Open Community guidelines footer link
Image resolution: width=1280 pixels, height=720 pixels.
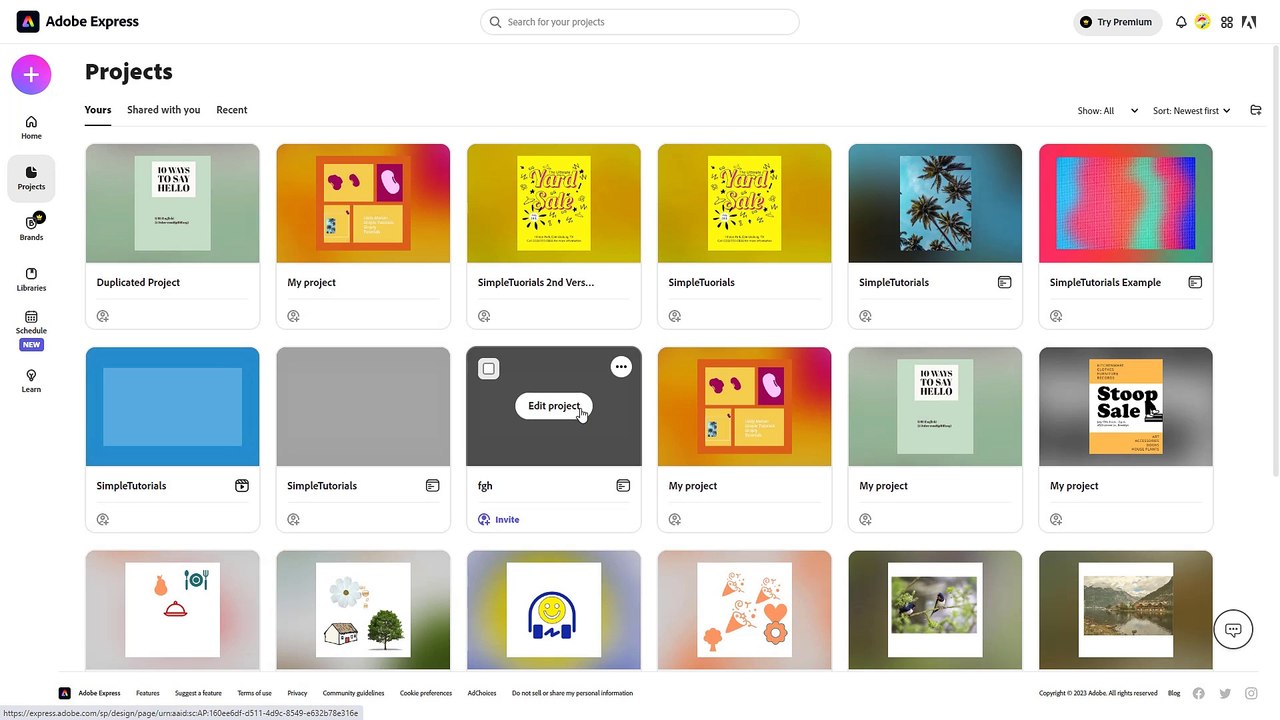click(353, 693)
